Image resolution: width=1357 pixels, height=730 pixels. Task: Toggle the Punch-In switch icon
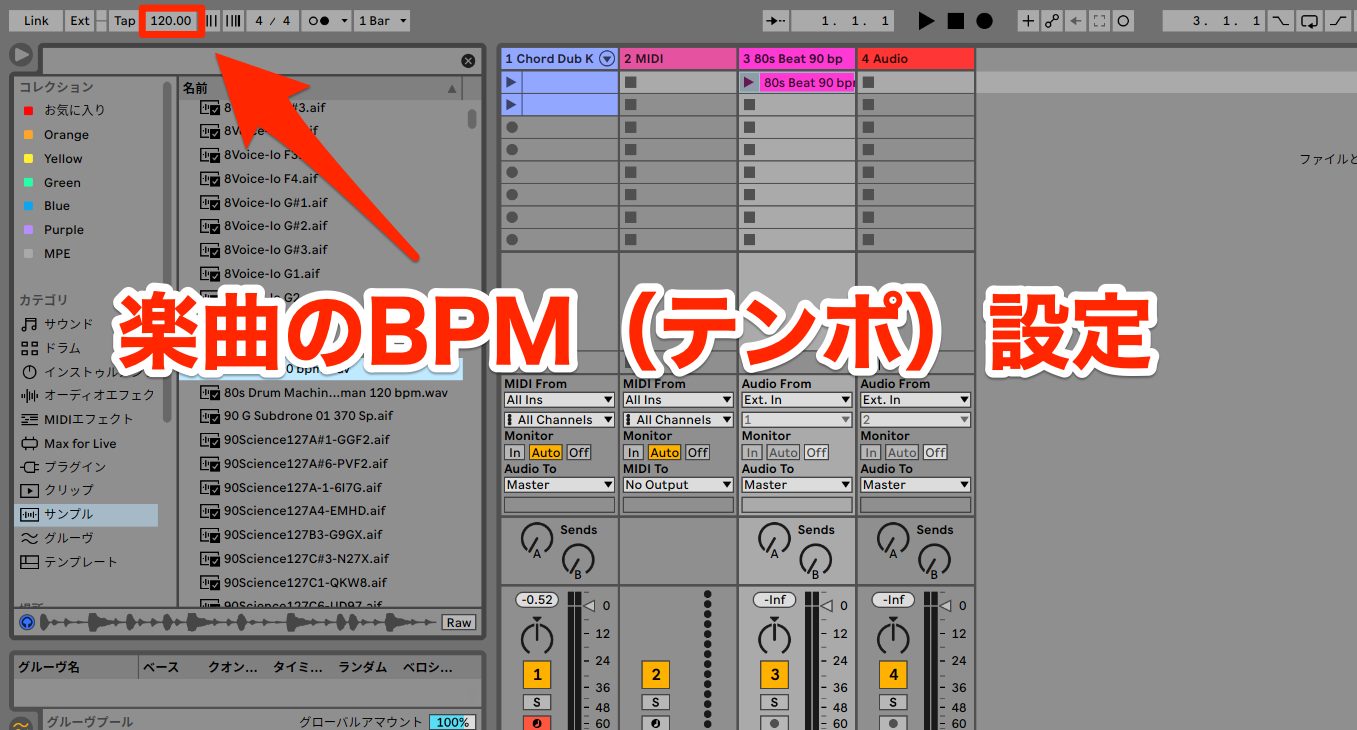click(1280, 20)
